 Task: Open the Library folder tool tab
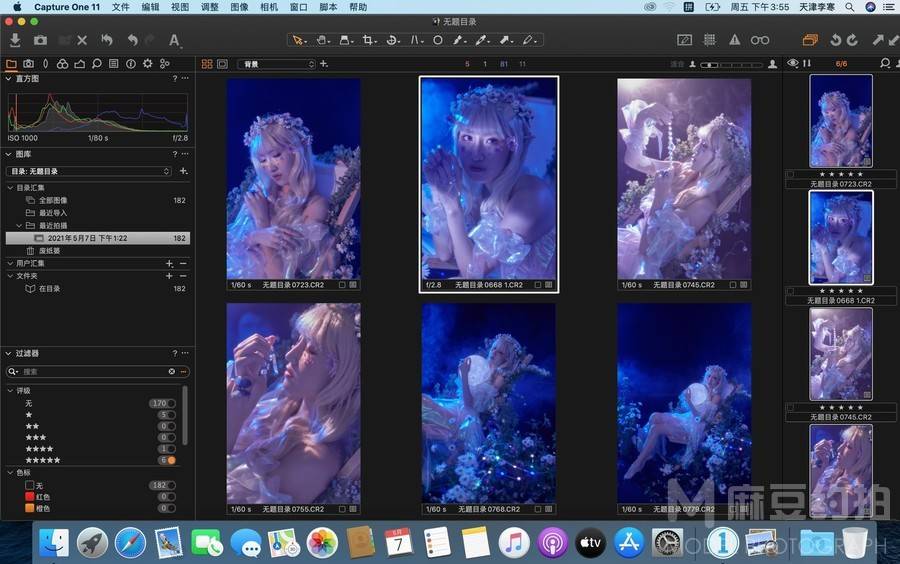[11, 64]
